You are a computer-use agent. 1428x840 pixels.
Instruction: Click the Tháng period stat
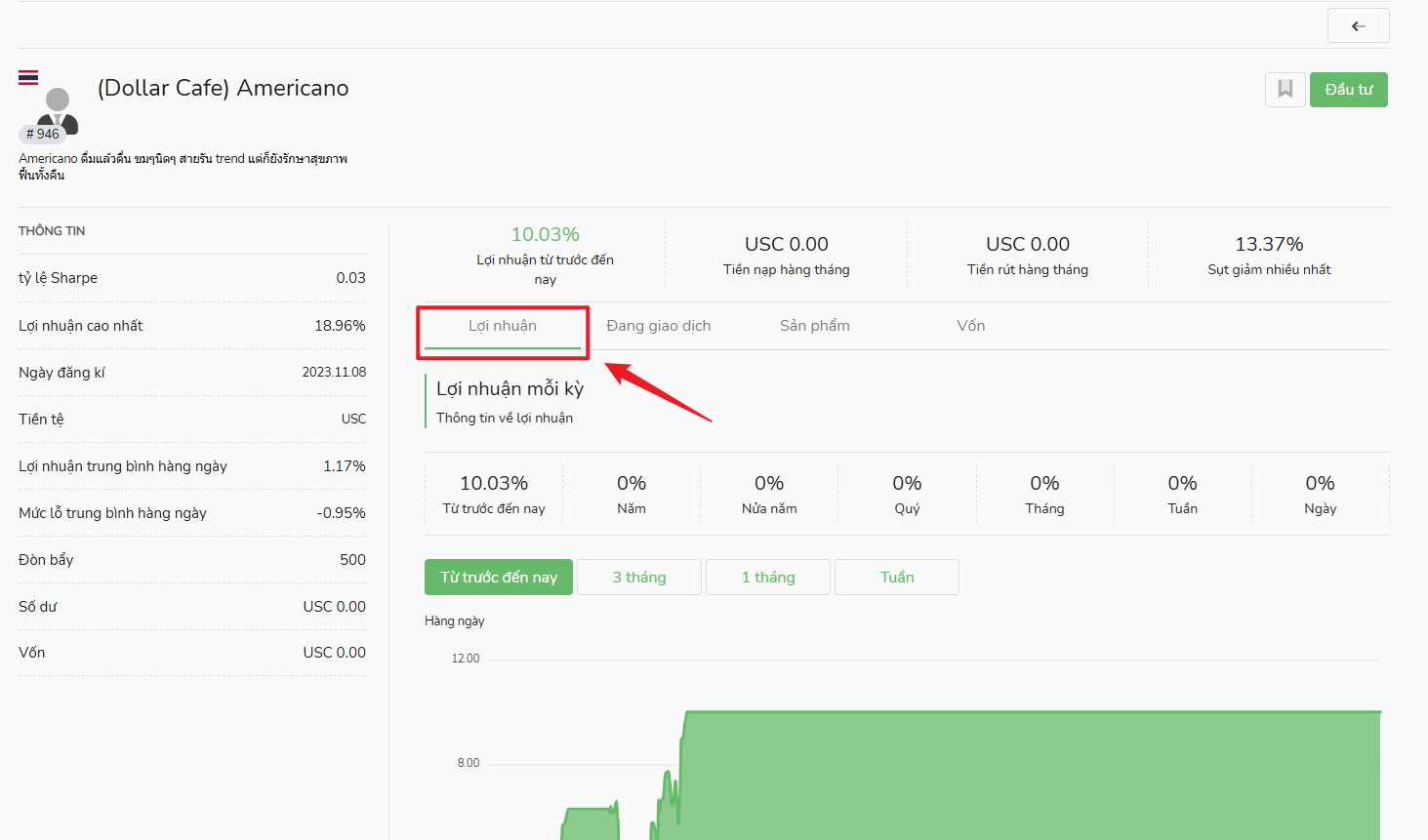click(x=1044, y=494)
